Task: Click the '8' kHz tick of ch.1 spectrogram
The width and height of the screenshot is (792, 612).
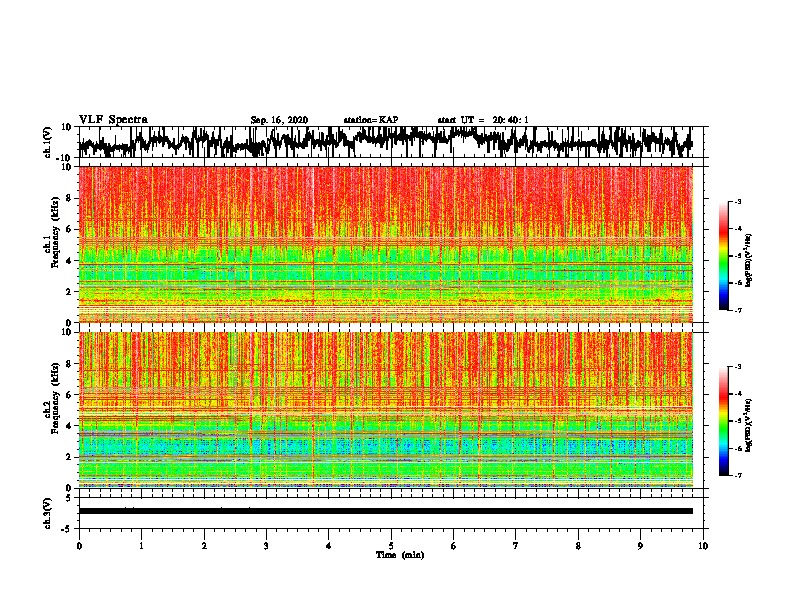Action: tap(70, 198)
